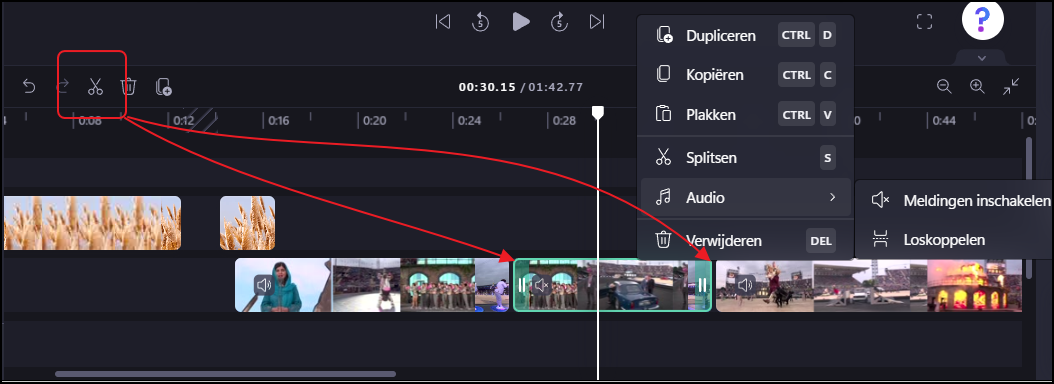Click the trash delete icon in toolbar
Image resolution: width=1054 pixels, height=384 pixels.
[x=128, y=86]
